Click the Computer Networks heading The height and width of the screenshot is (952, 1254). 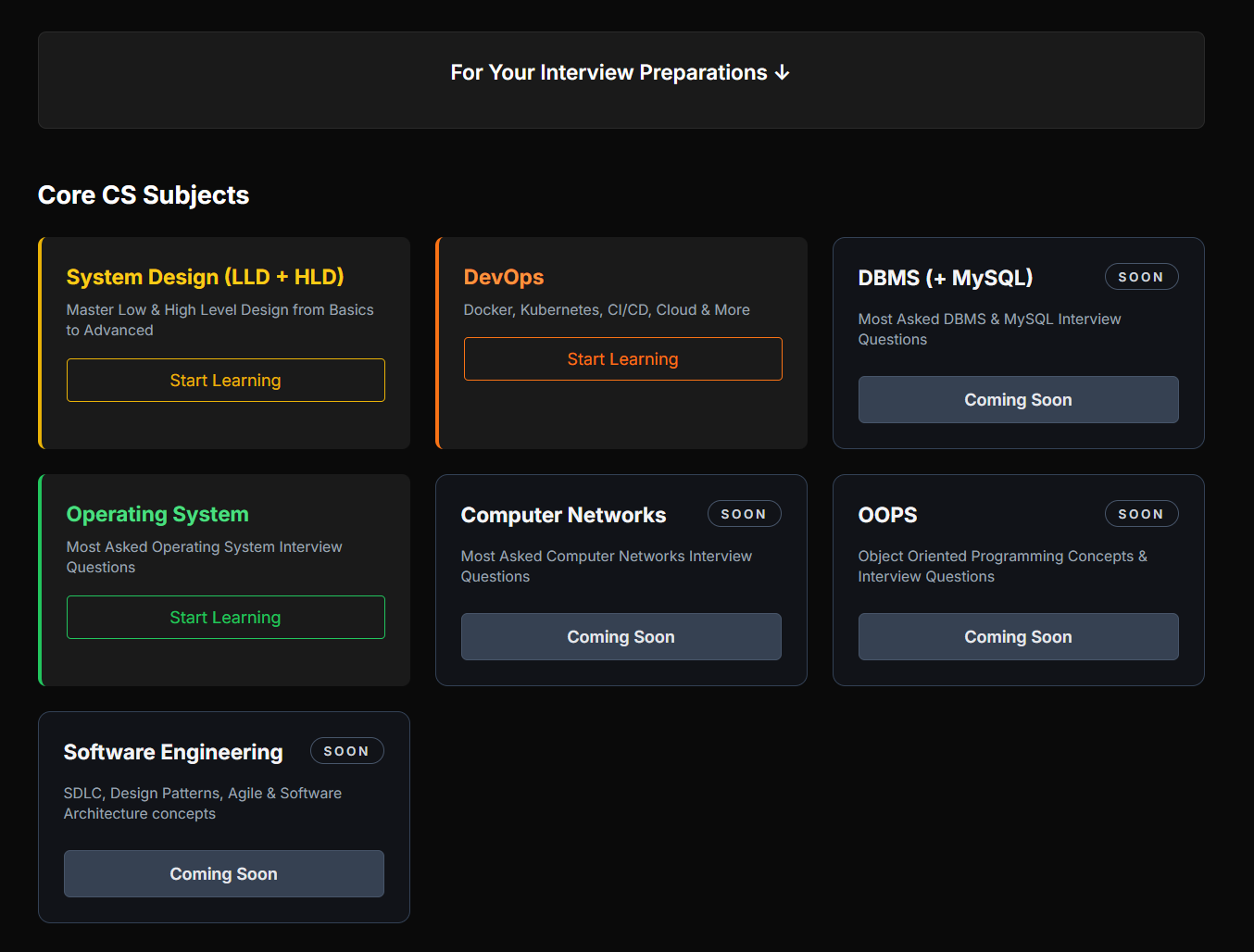(x=563, y=515)
